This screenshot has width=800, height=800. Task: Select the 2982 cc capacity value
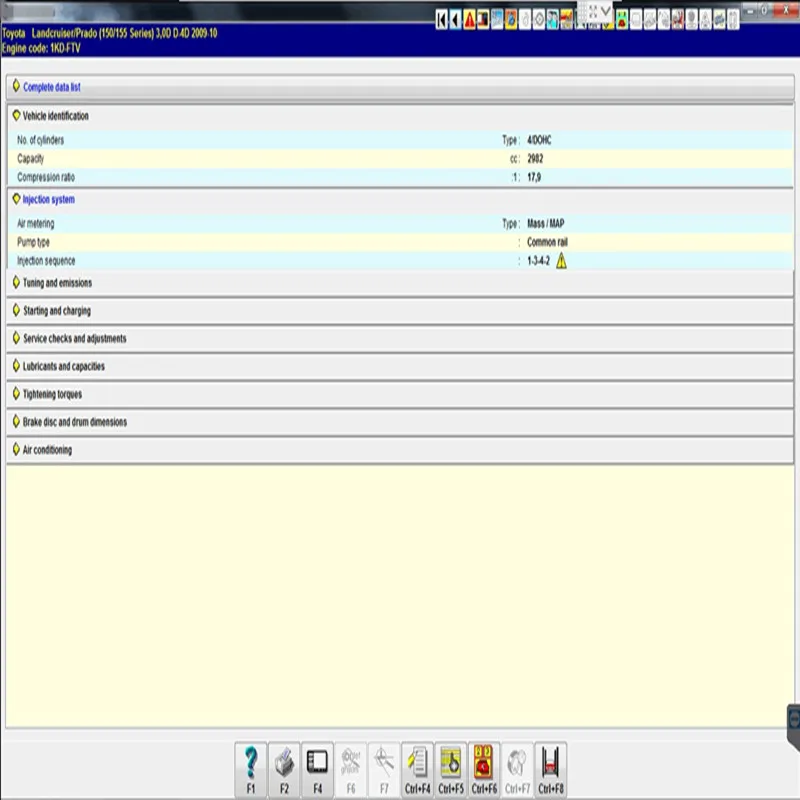pyautogui.click(x=535, y=159)
